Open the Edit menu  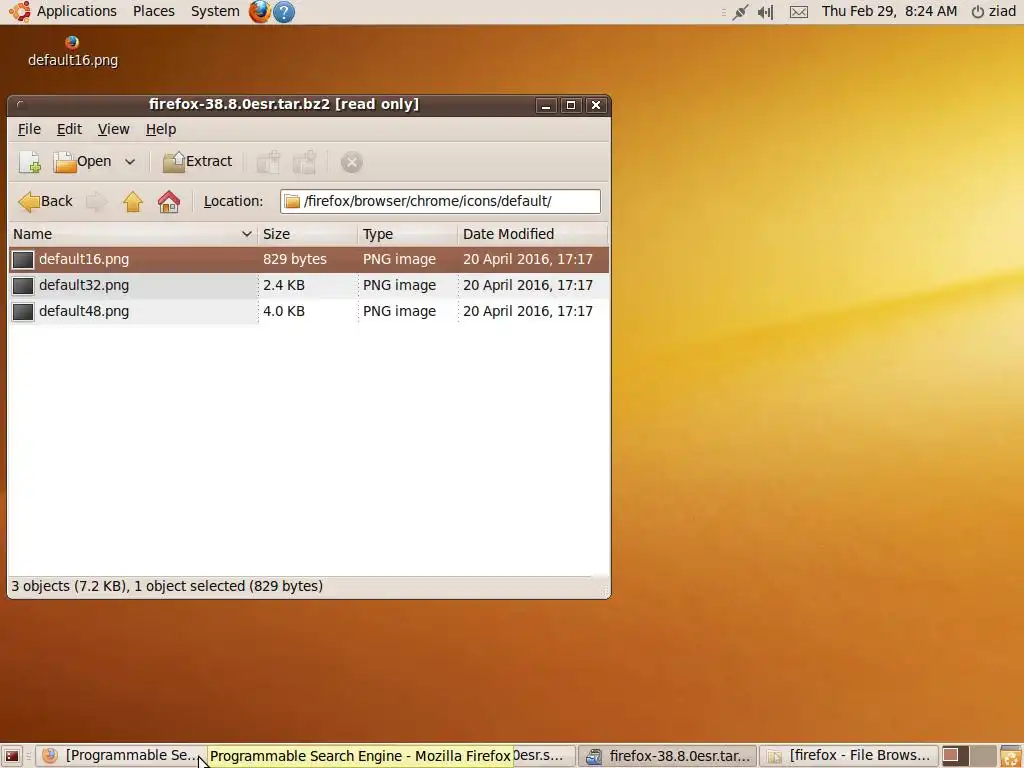(x=69, y=129)
